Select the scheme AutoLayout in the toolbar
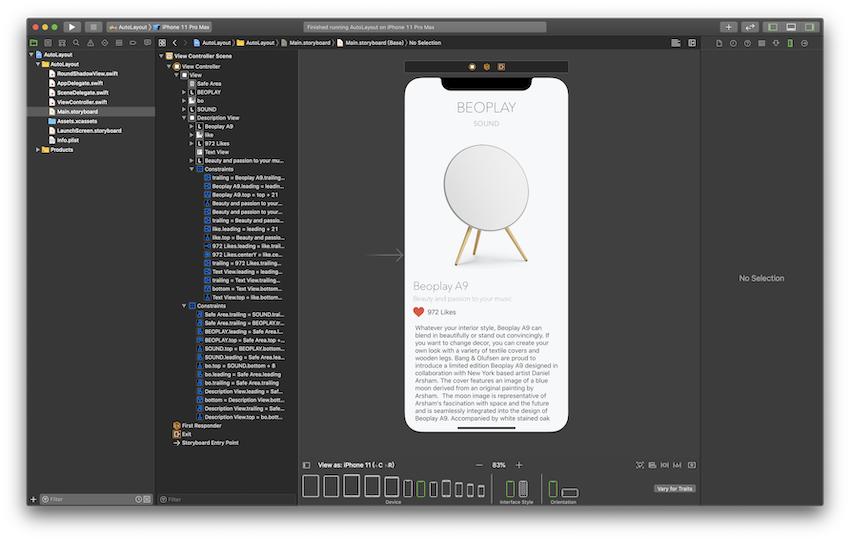This screenshot has width=850, height=541. 128,27
